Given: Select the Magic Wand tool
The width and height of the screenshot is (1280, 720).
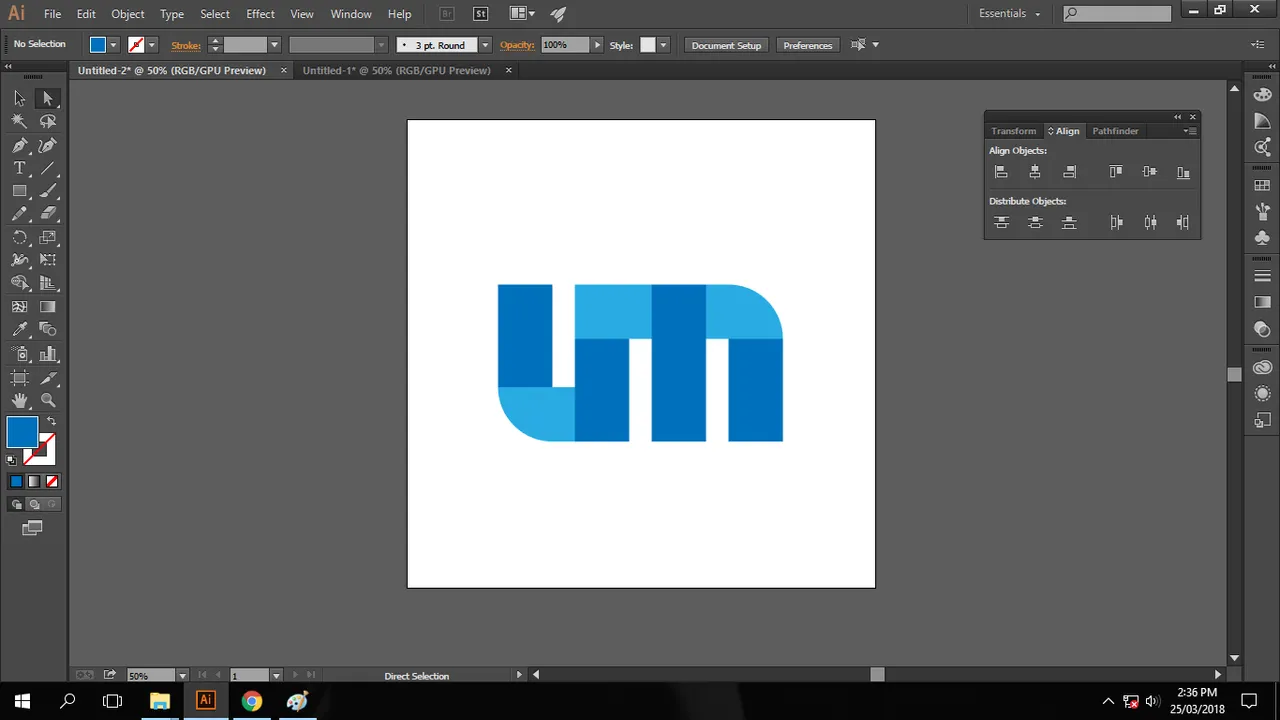Looking at the screenshot, I should tap(19, 121).
